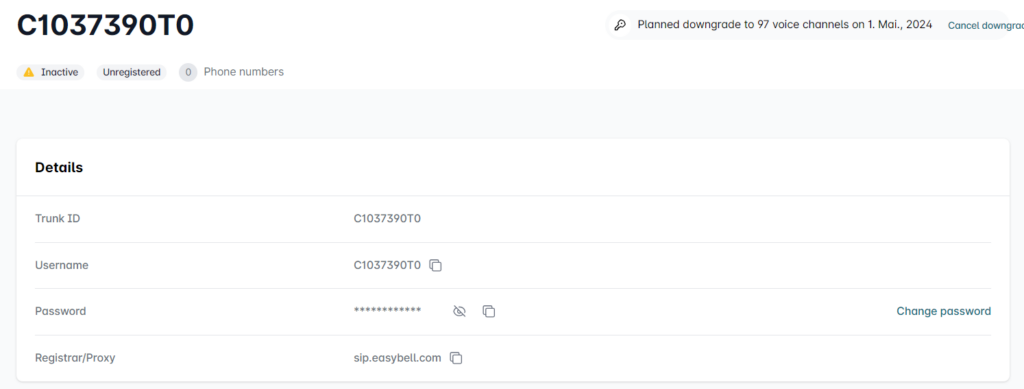The image size is (1024, 389).
Task: Toggle password visibility eye icon
Action: [x=459, y=312]
